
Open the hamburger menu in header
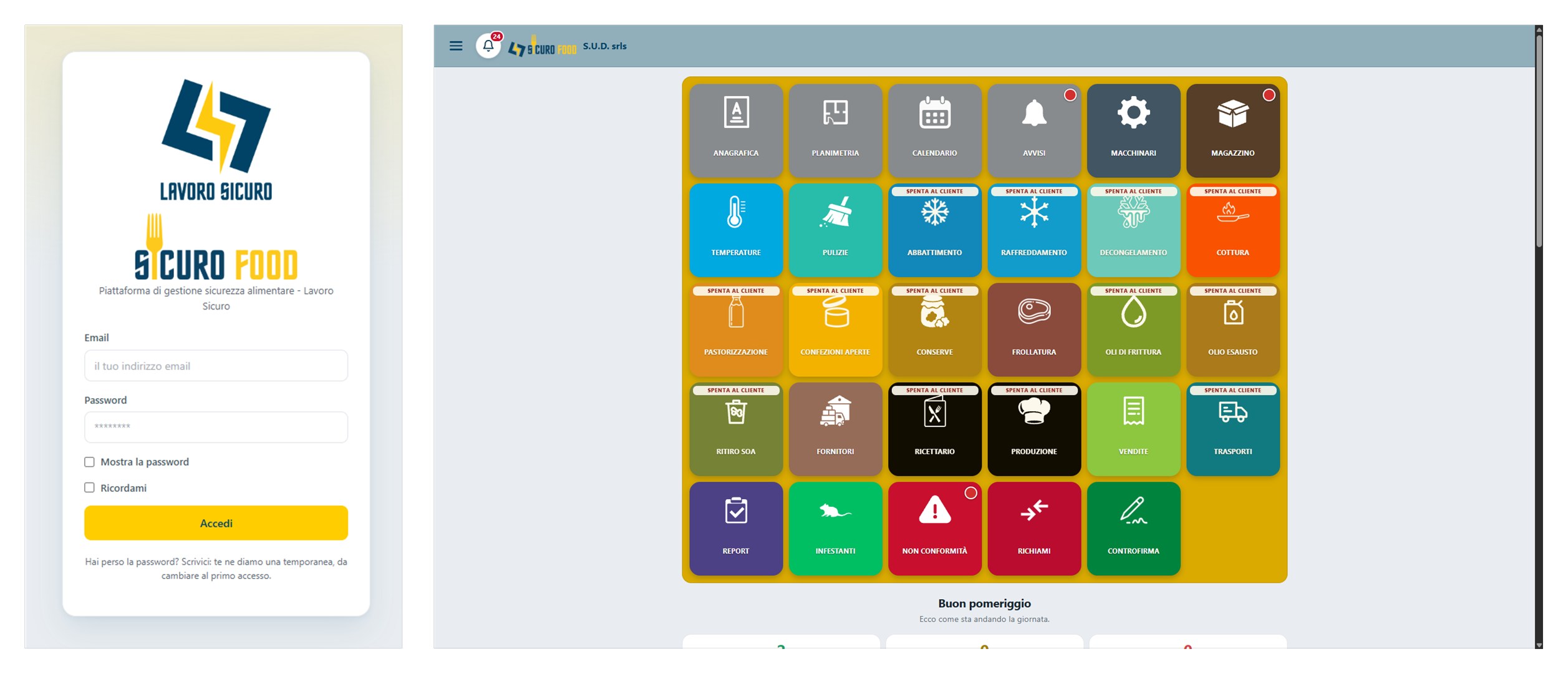pyautogui.click(x=456, y=46)
